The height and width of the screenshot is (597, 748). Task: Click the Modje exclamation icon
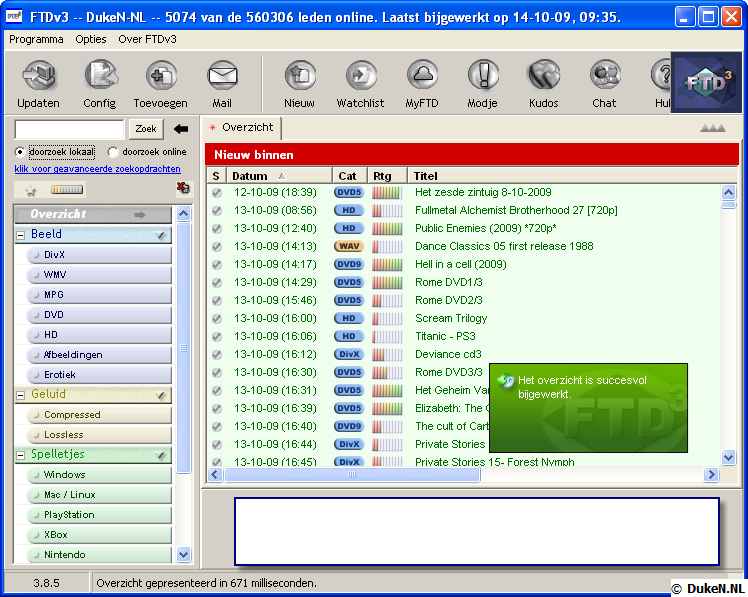pyautogui.click(x=483, y=76)
